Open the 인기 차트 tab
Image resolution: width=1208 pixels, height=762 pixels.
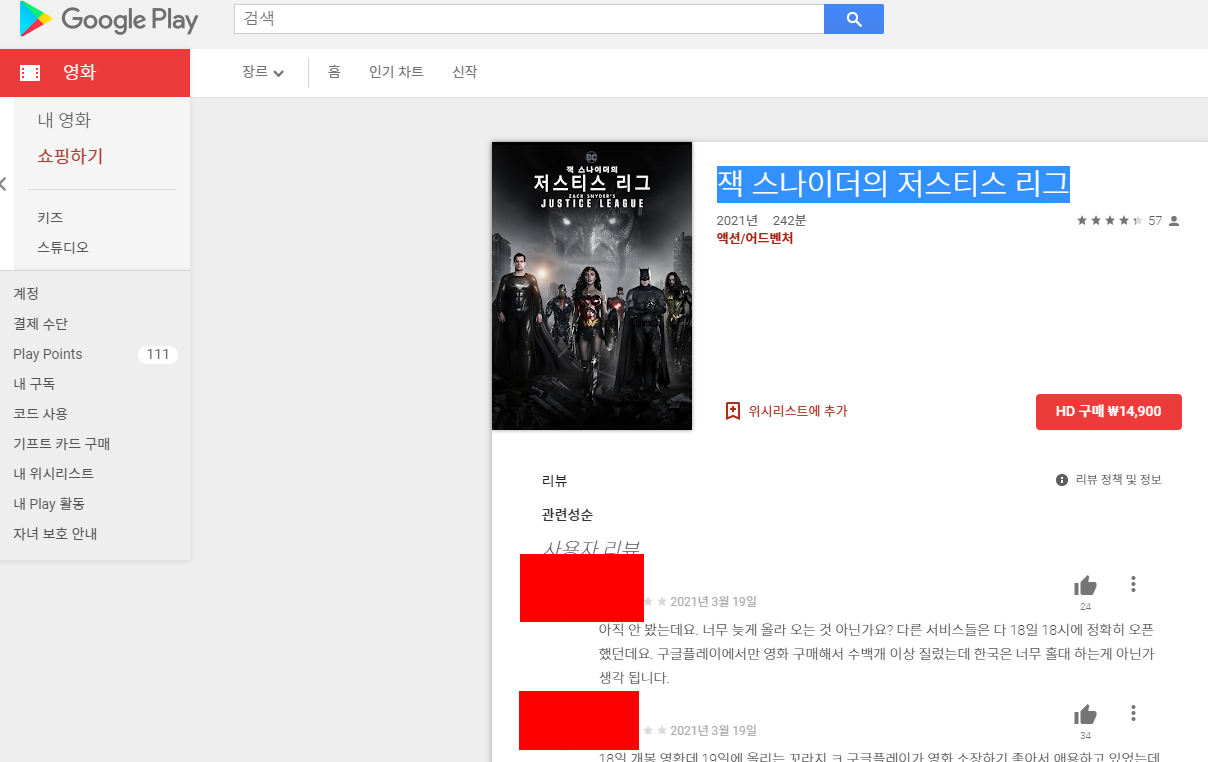point(396,72)
